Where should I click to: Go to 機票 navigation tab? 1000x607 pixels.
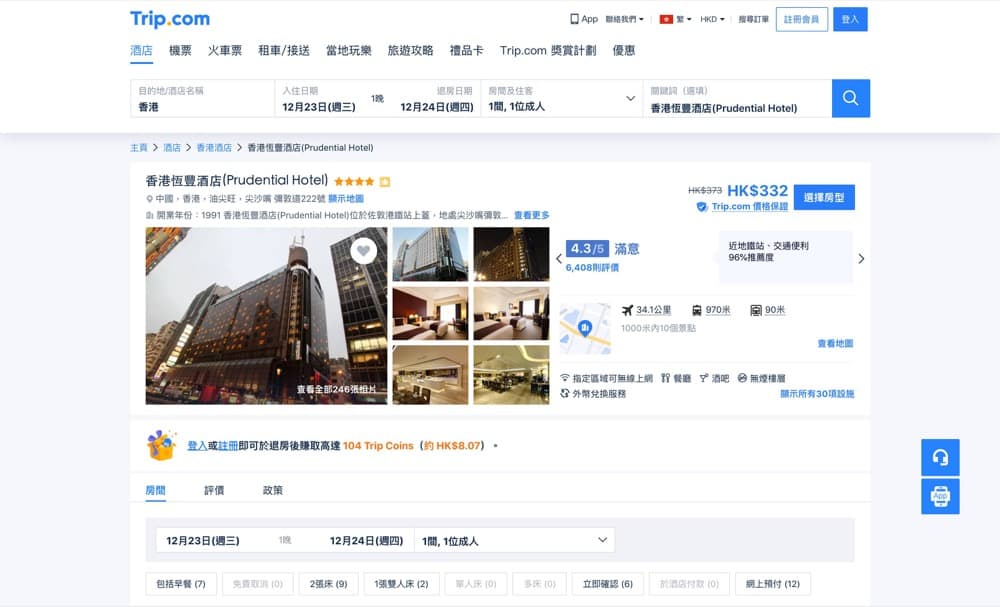point(180,50)
